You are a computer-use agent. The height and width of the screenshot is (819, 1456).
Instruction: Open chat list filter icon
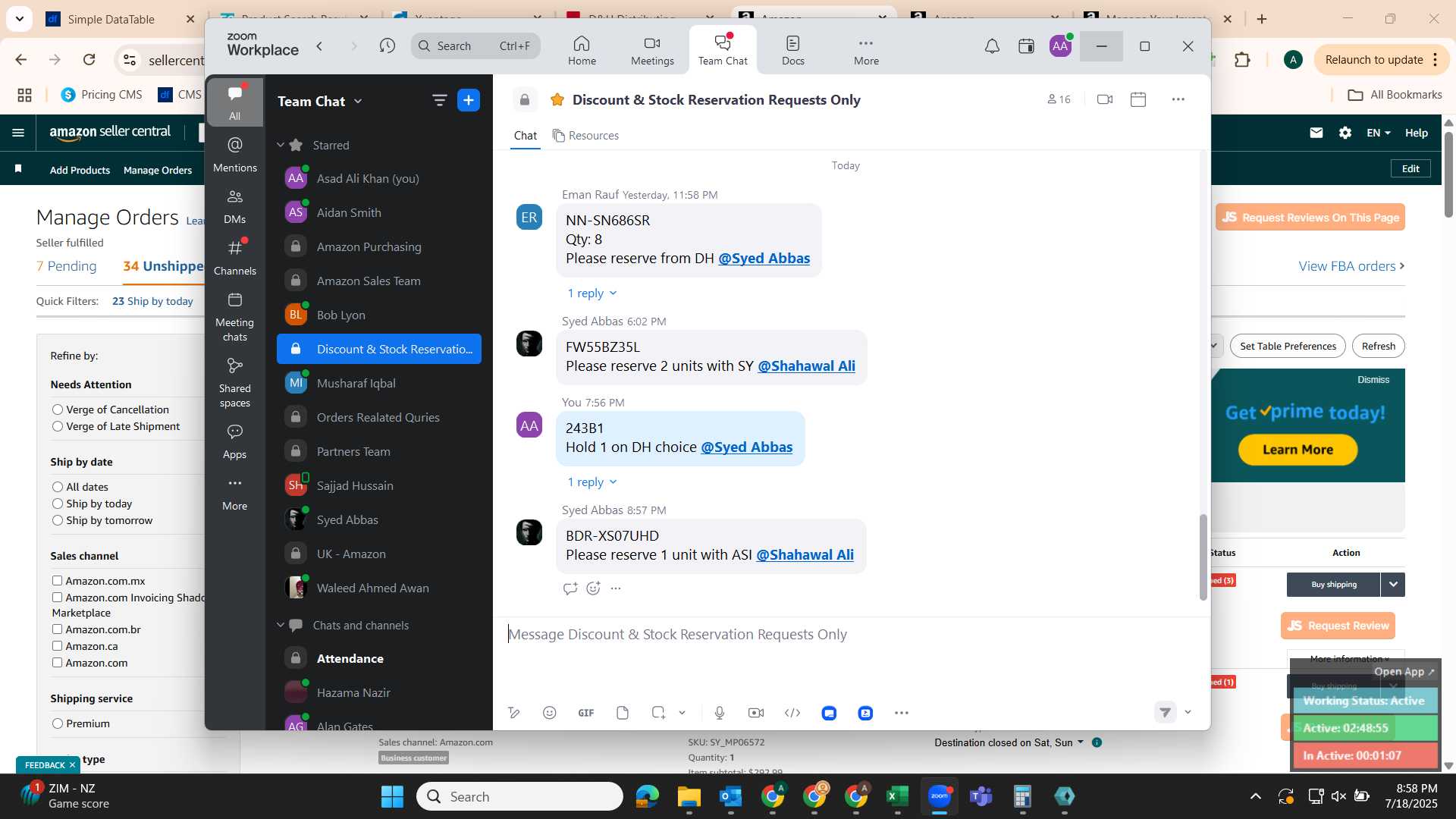(439, 101)
